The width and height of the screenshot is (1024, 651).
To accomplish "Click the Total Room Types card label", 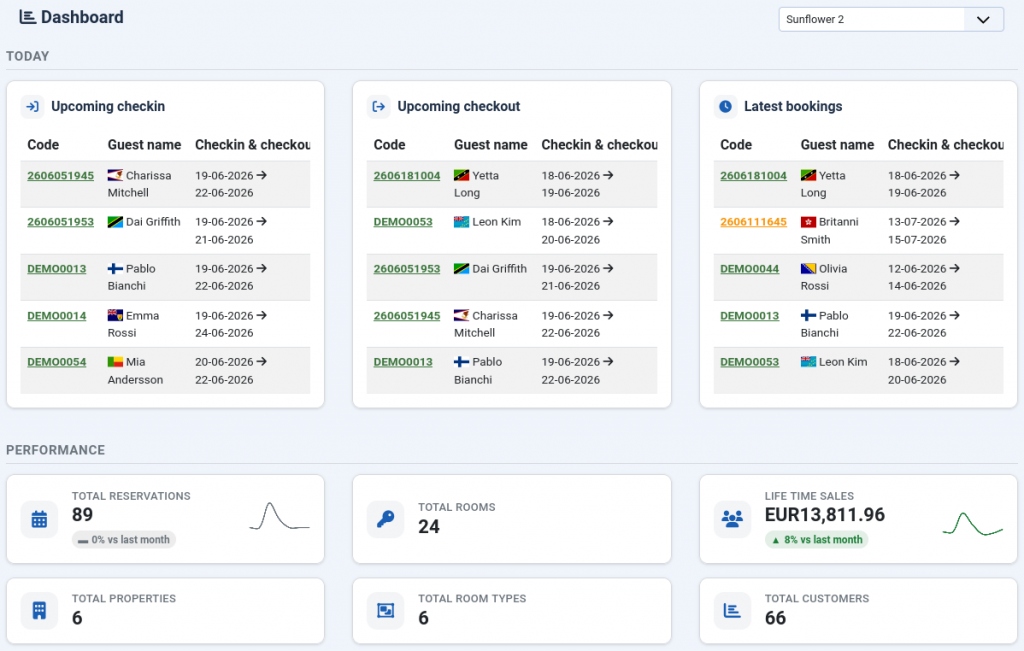I will 472,599.
